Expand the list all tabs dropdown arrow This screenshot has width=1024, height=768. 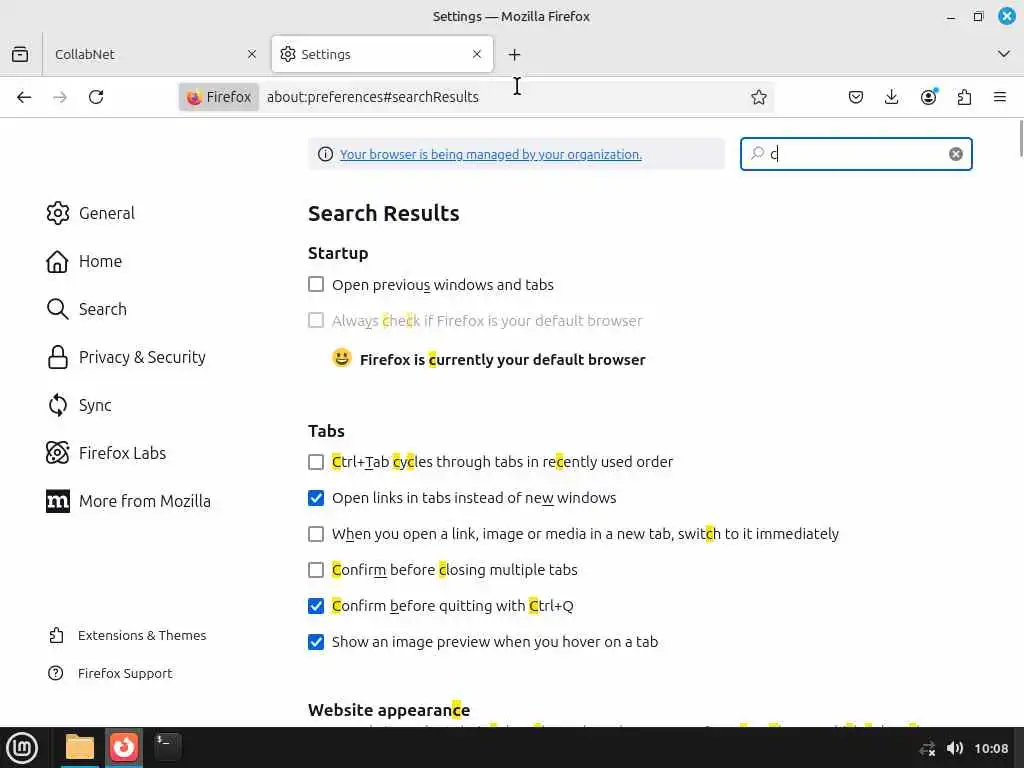coord(1004,54)
